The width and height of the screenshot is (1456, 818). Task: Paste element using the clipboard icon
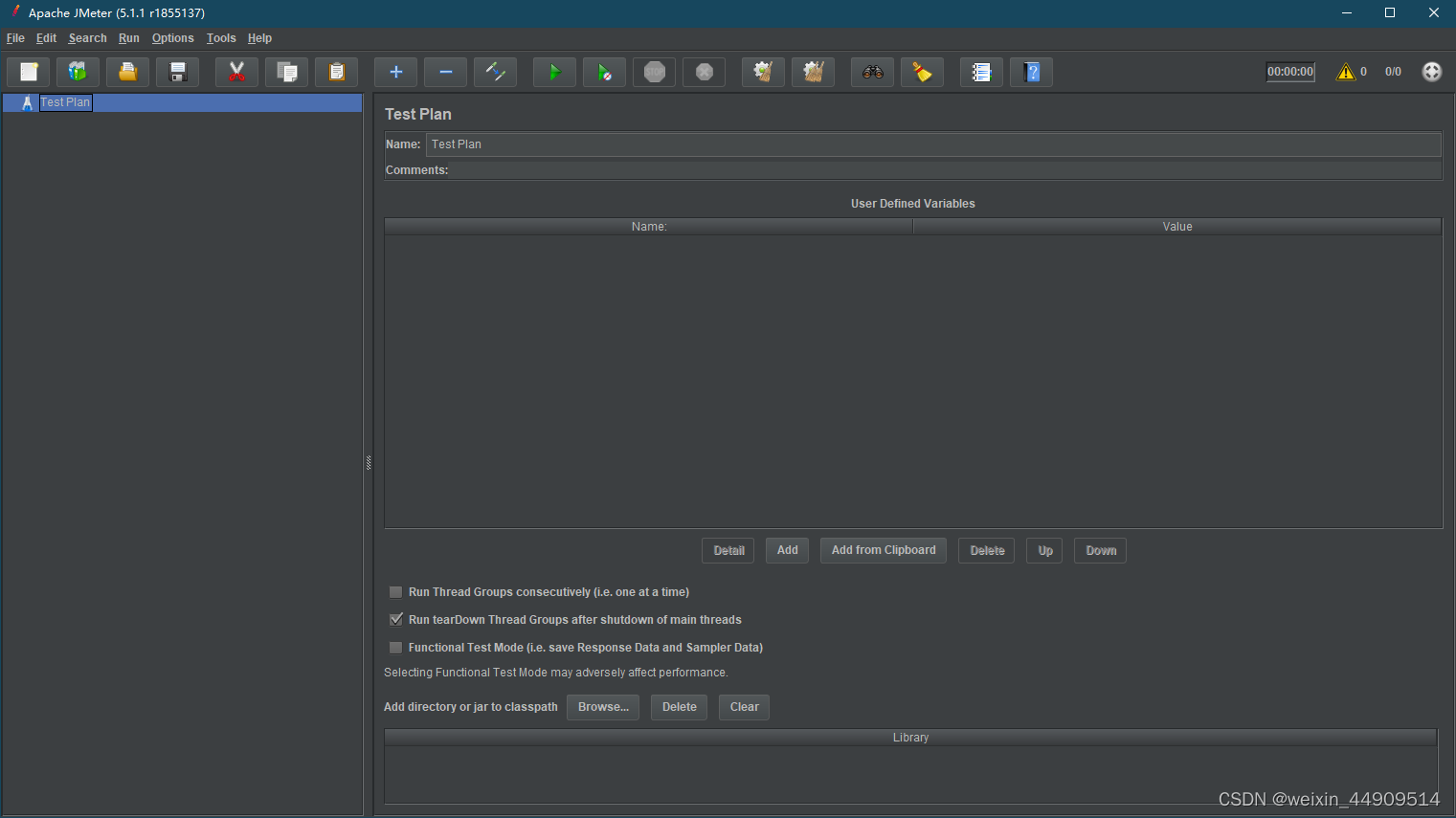point(336,72)
